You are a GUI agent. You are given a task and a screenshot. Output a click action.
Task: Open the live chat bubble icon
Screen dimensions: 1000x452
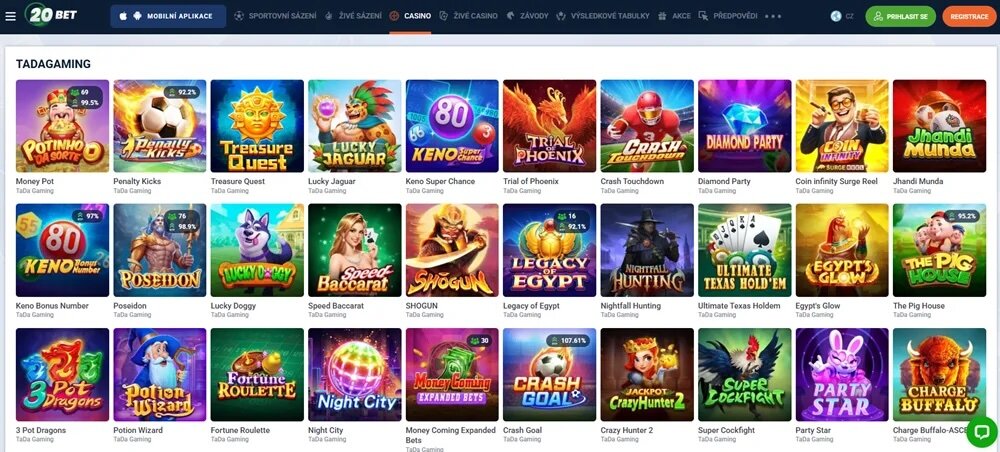pos(982,432)
